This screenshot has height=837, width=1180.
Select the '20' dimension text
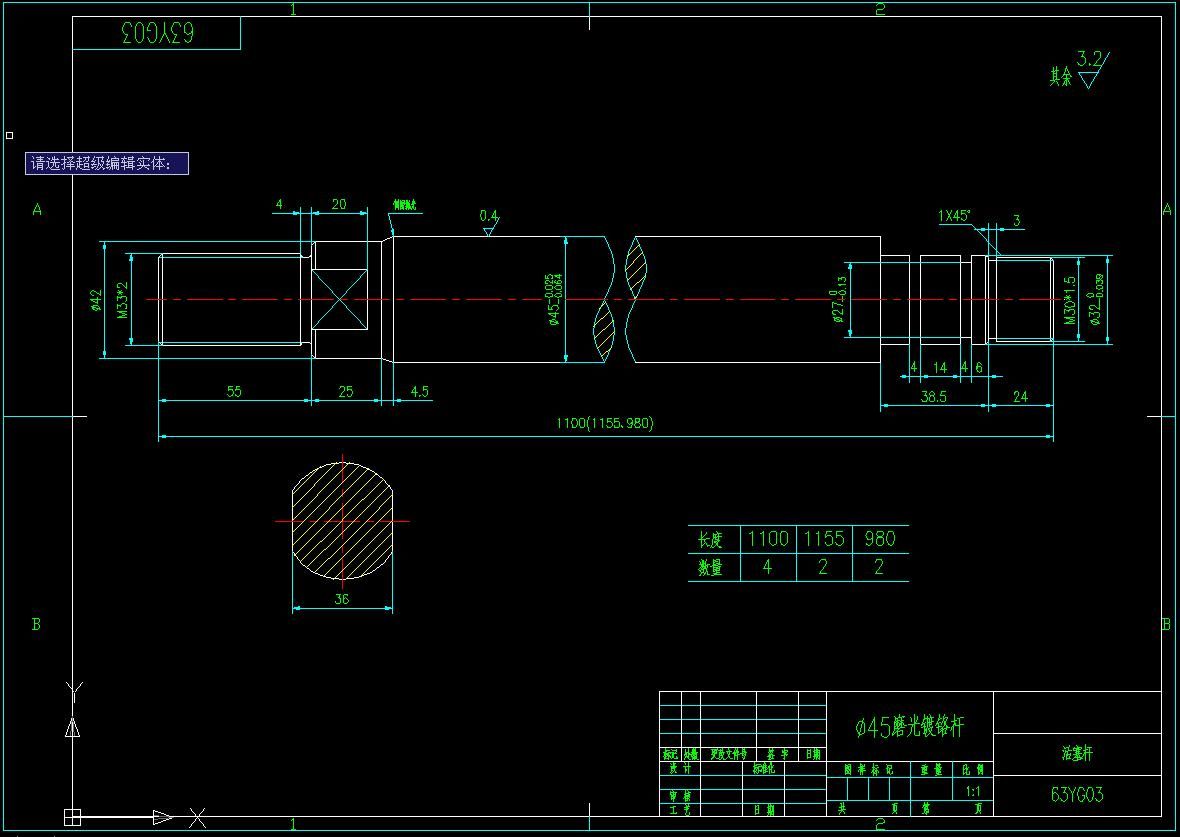tap(339, 204)
